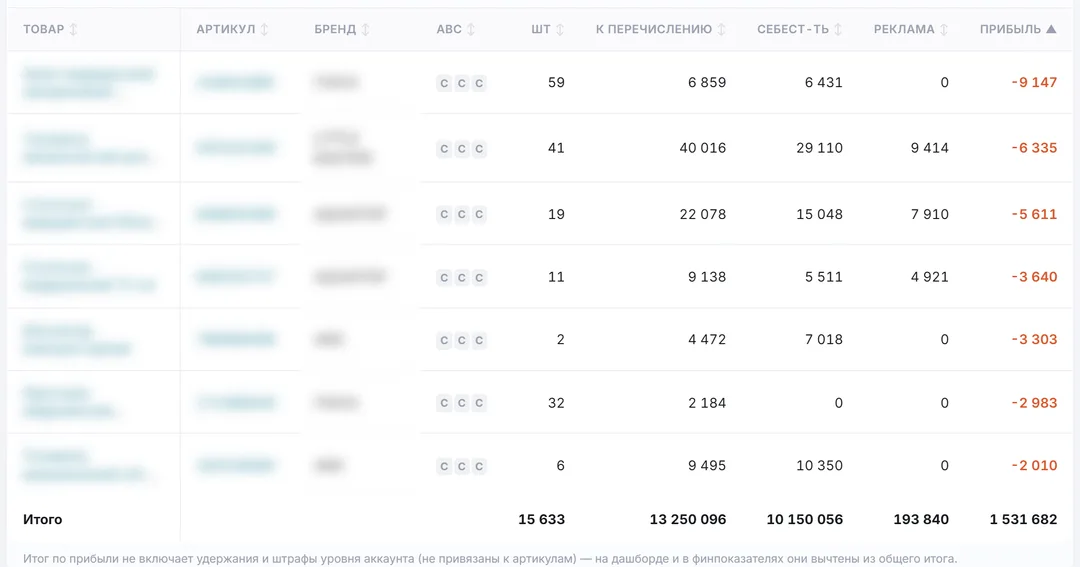Open blurred product name in -2 983 row
1080x567 pixels.
click(69, 402)
